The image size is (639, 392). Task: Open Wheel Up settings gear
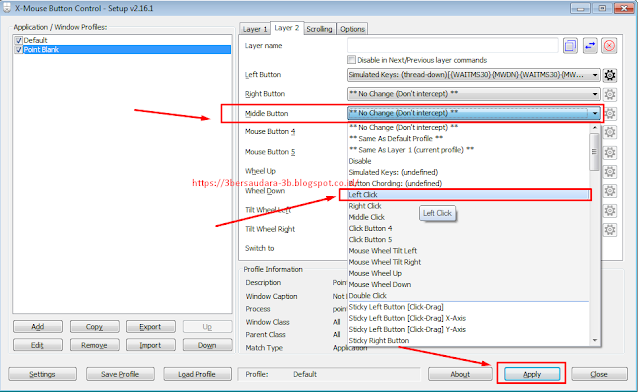pyautogui.click(x=610, y=172)
